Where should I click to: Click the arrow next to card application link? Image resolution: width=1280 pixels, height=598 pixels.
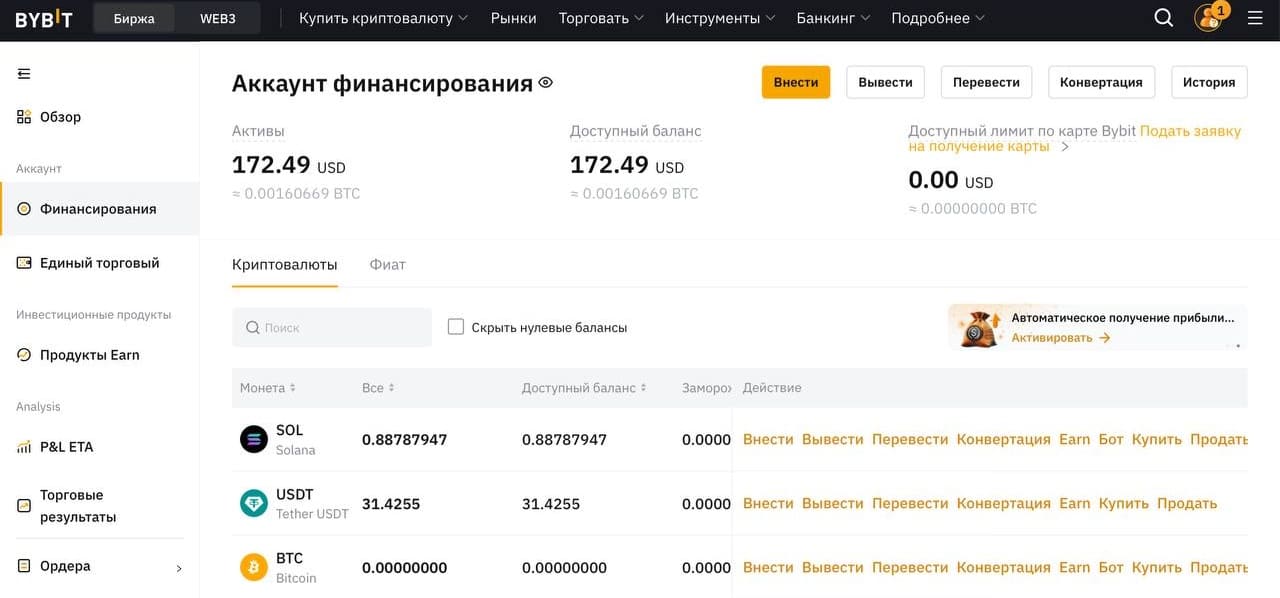click(x=1065, y=147)
